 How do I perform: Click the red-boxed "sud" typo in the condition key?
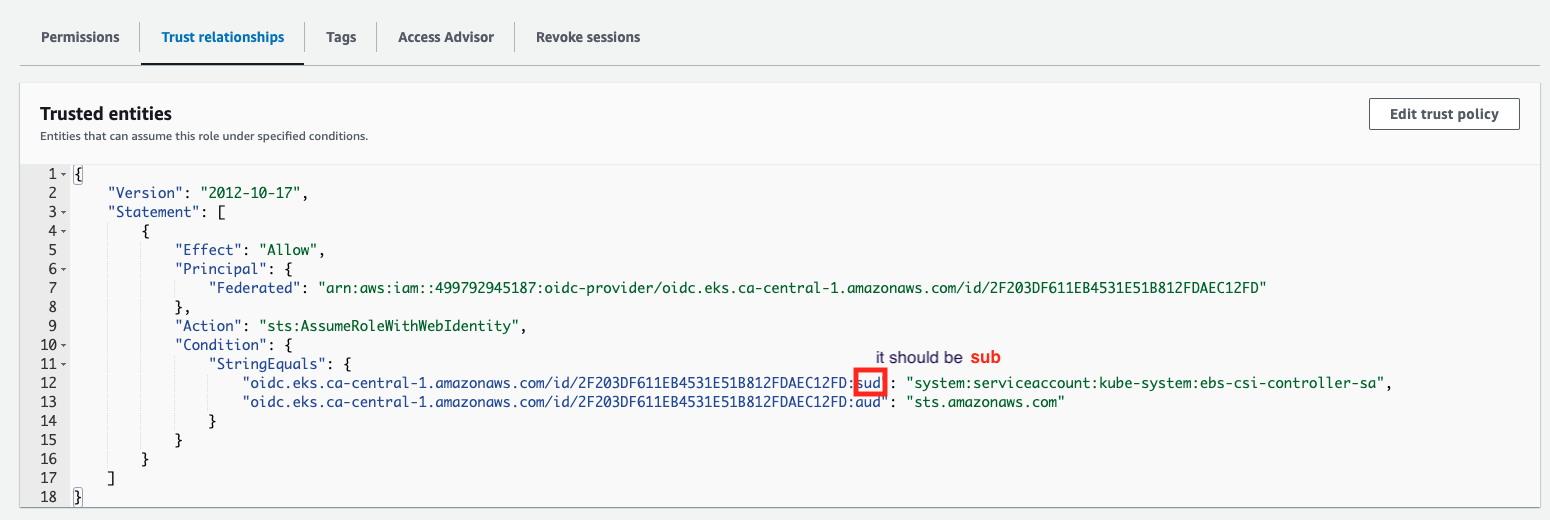[867, 383]
